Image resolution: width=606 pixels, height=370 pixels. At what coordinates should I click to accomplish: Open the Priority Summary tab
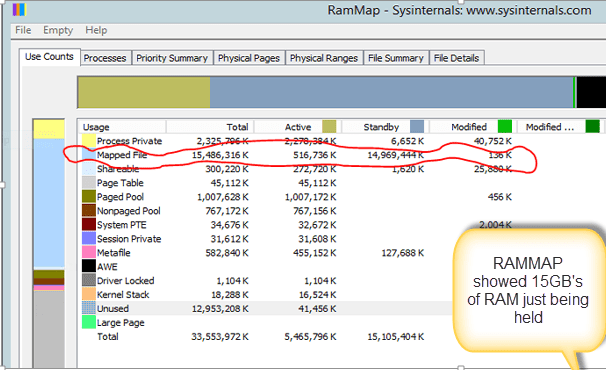point(172,58)
